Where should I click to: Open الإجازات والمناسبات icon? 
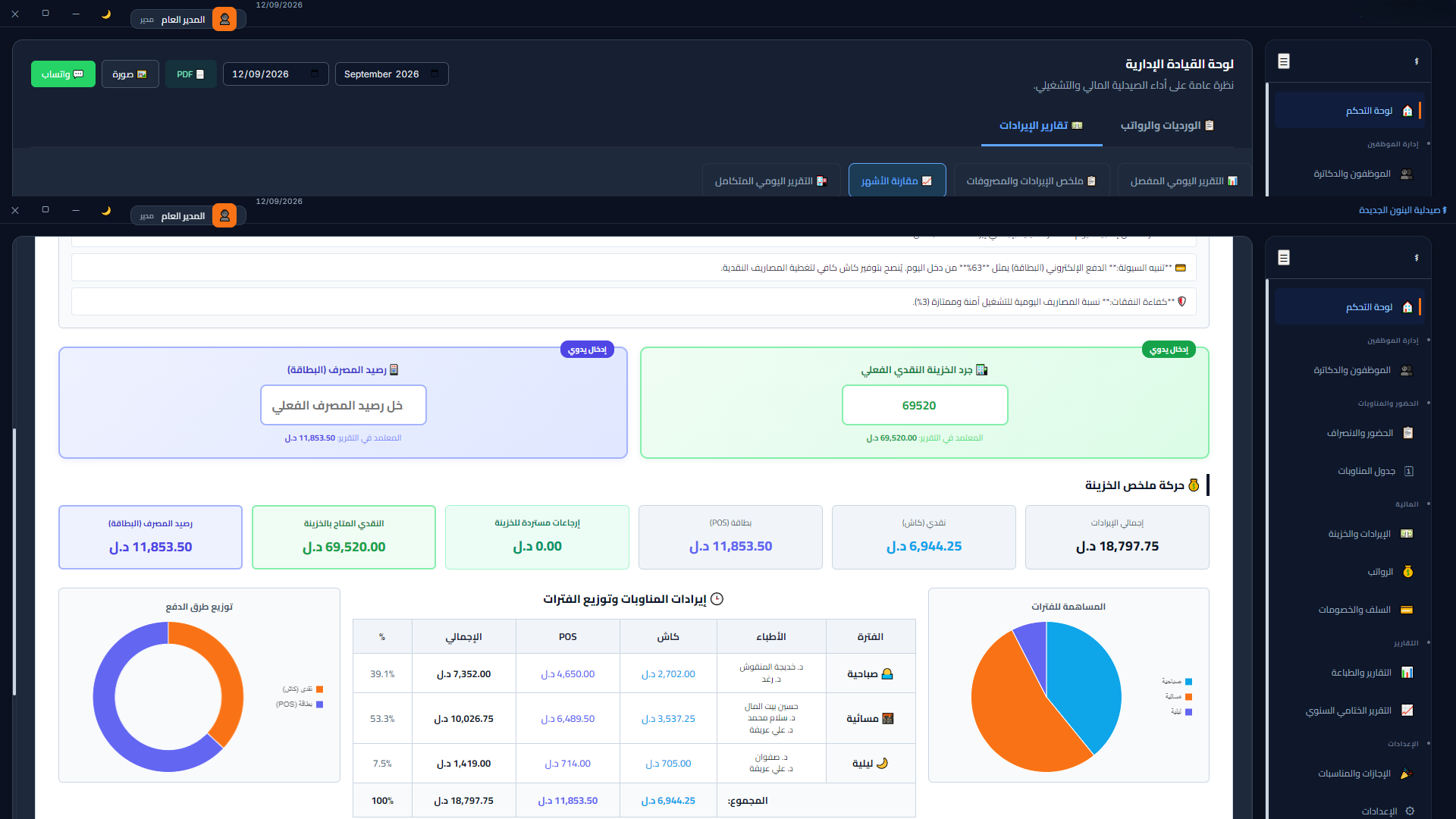click(1407, 773)
